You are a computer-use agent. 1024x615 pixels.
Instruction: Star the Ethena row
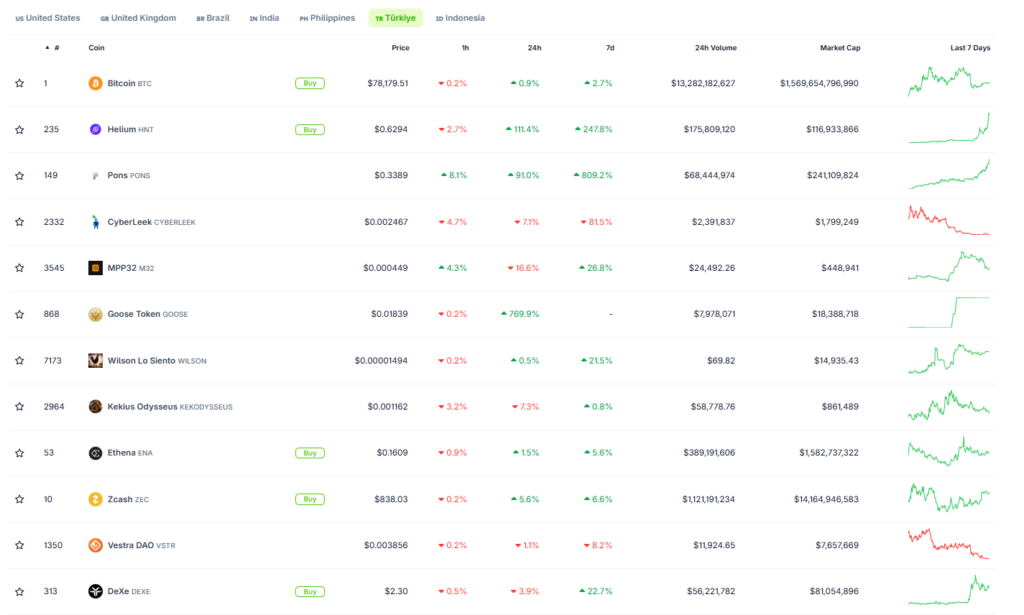click(x=20, y=453)
